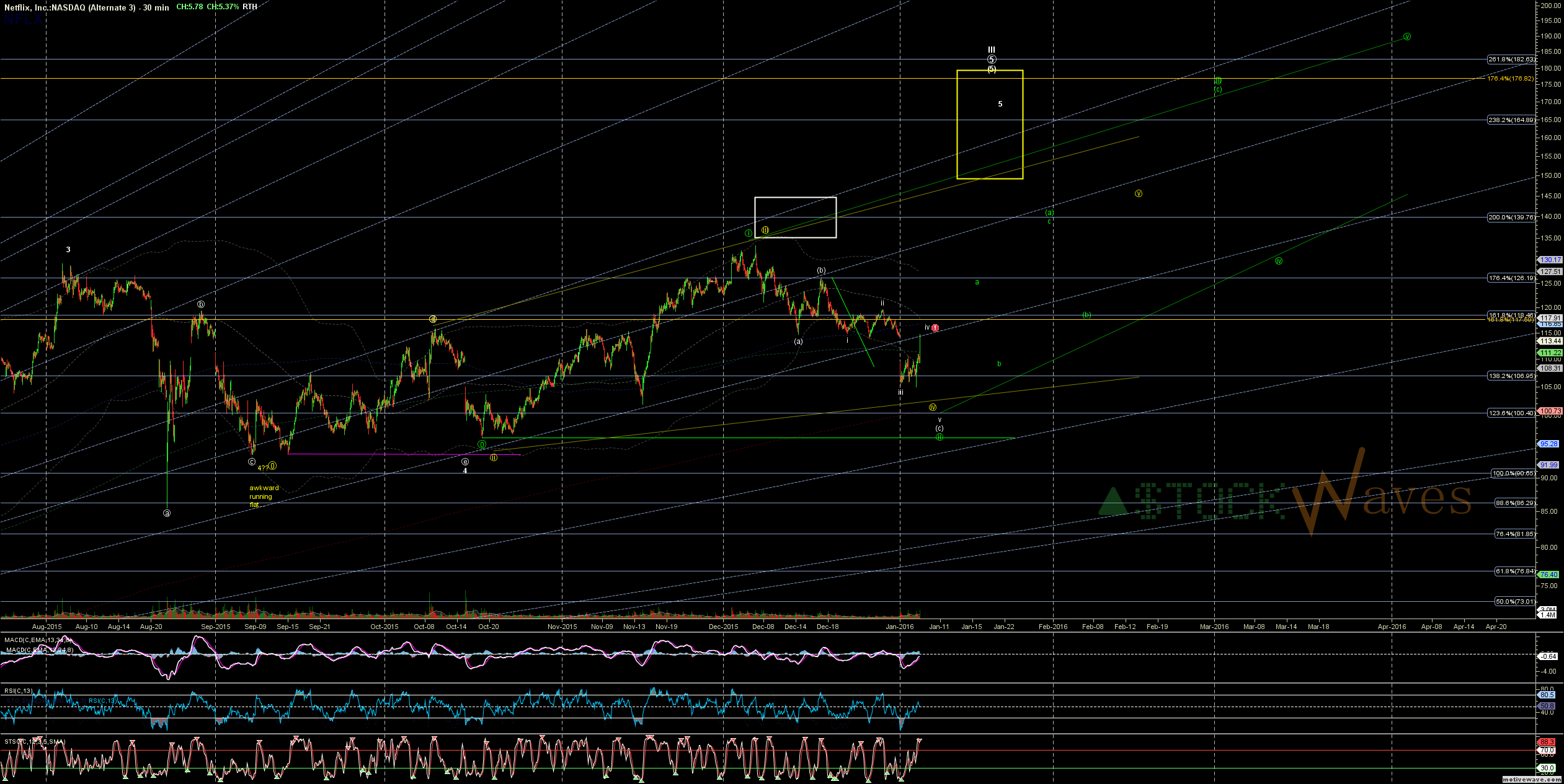Click the Feb-2016 date axis label
Screen dimensions: 1564x784
point(1053,627)
